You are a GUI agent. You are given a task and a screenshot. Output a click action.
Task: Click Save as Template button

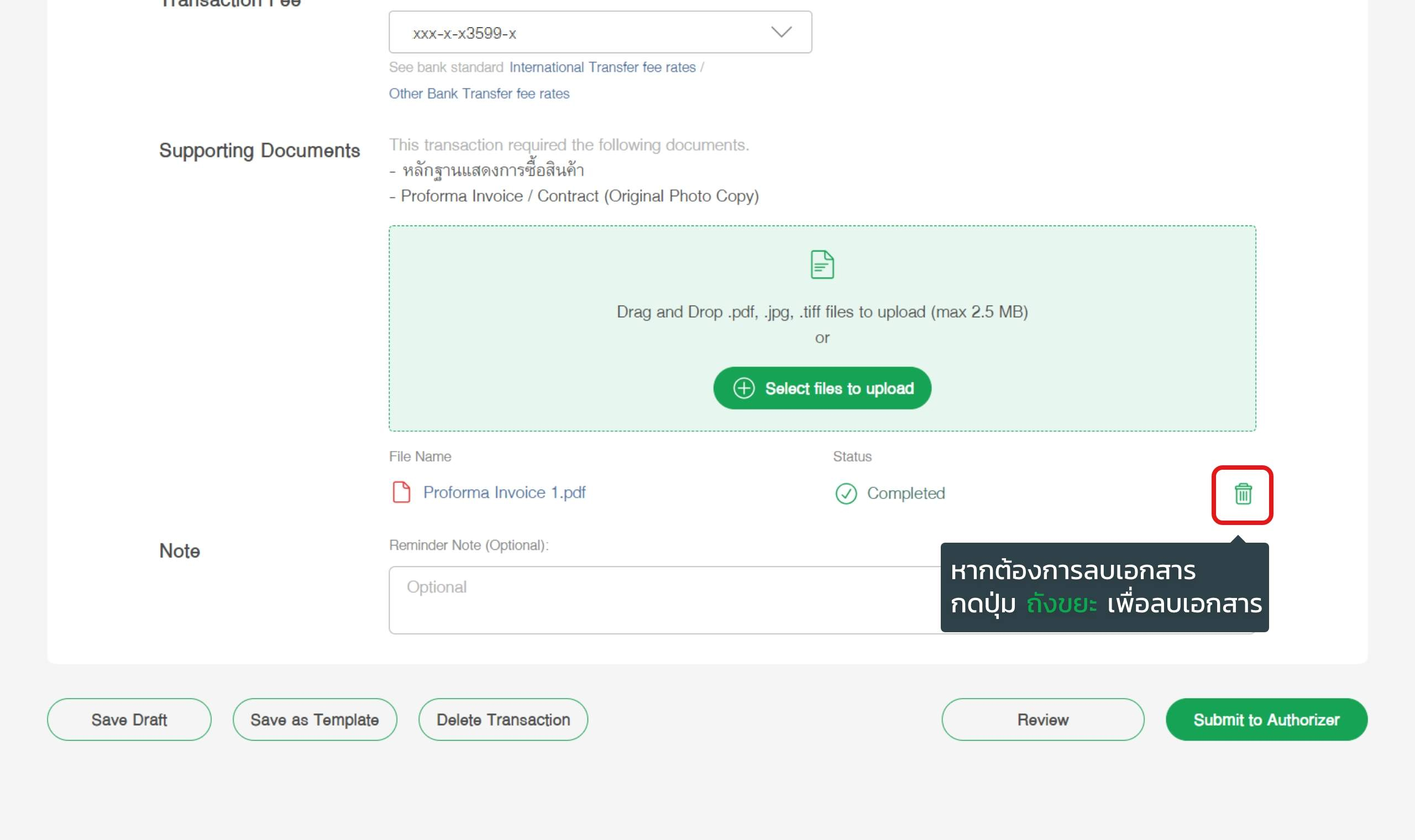click(x=315, y=720)
